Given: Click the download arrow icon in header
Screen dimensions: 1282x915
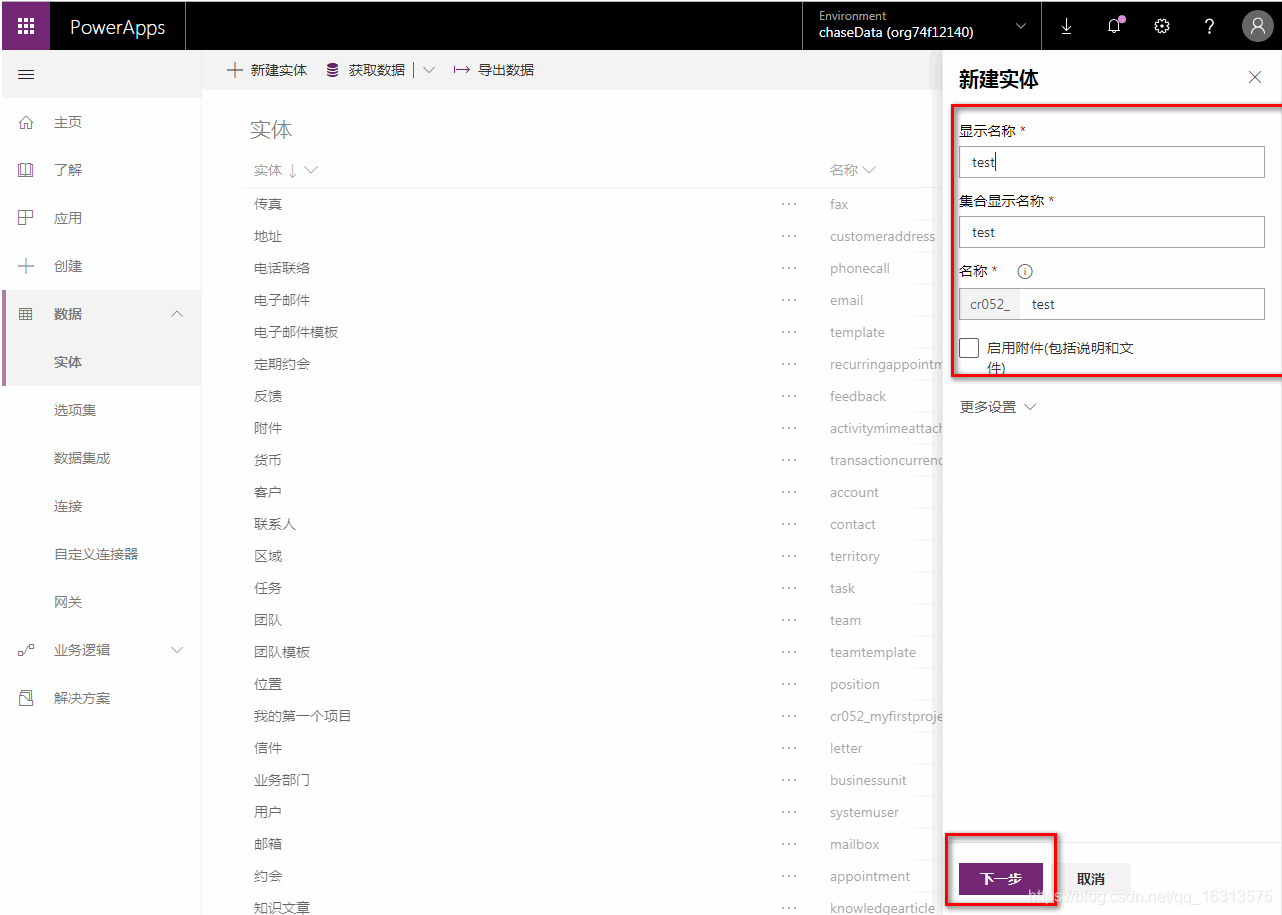Looking at the screenshot, I should coord(1066,27).
